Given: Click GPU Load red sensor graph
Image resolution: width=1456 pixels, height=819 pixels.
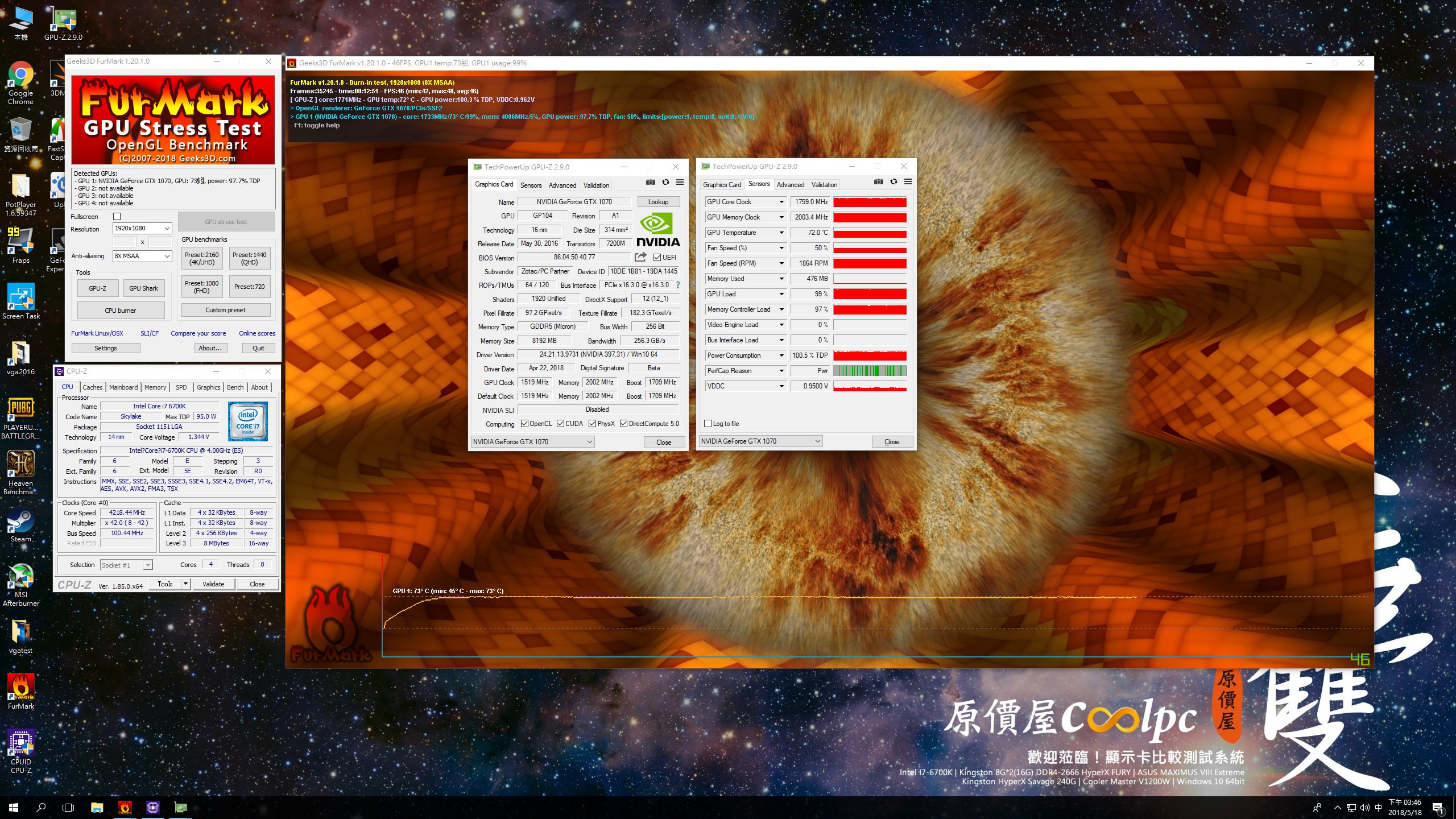Looking at the screenshot, I should pos(870,294).
